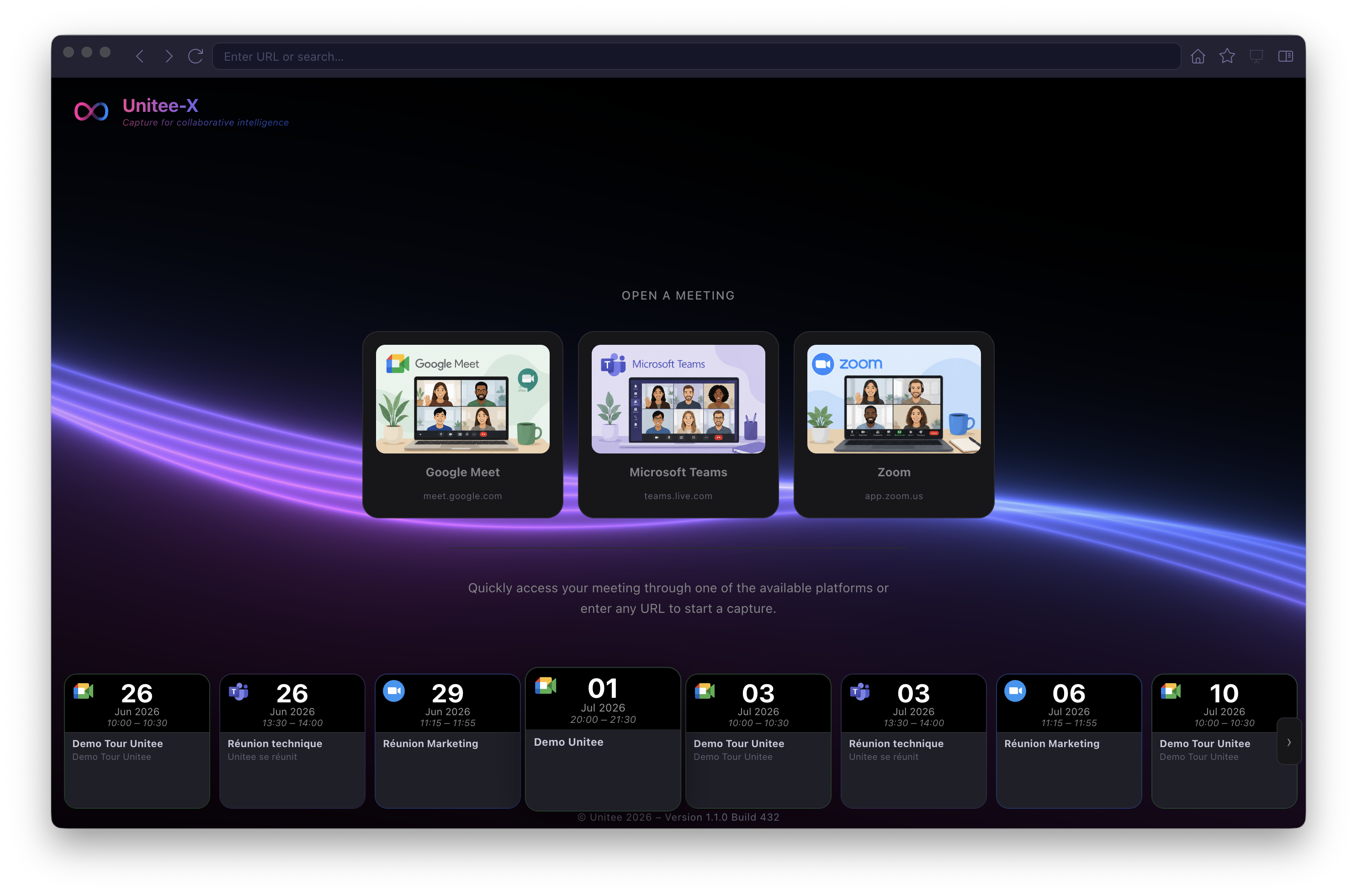Click the OPEN A MEETING heading
This screenshot has height=896, width=1357.
[x=678, y=295]
